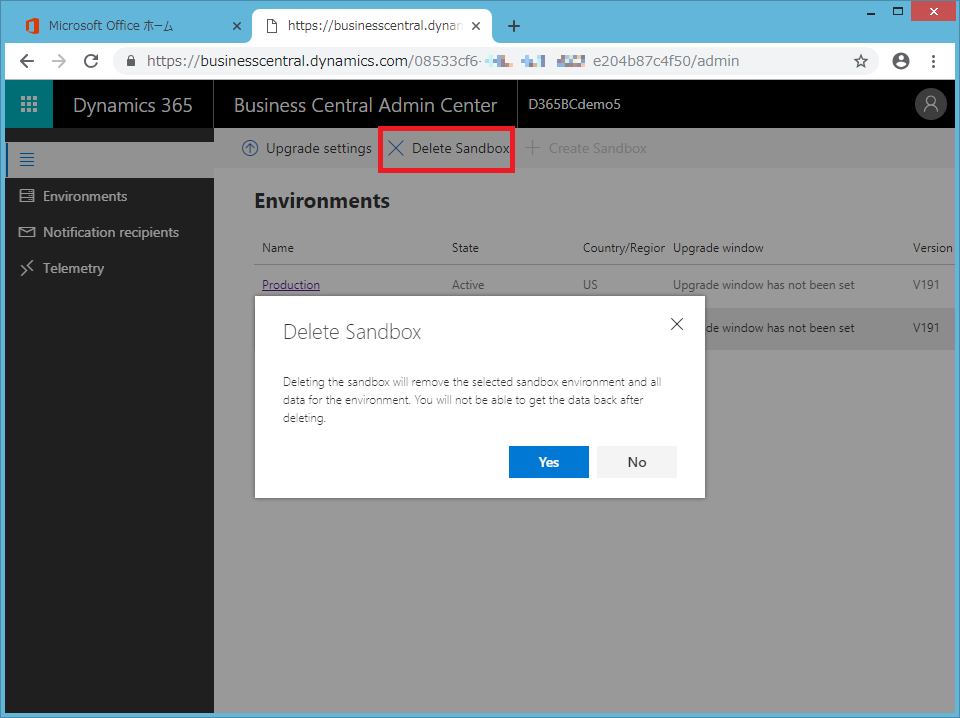Open the Chrome three-dot menu
The width and height of the screenshot is (960, 718).
click(x=933, y=61)
